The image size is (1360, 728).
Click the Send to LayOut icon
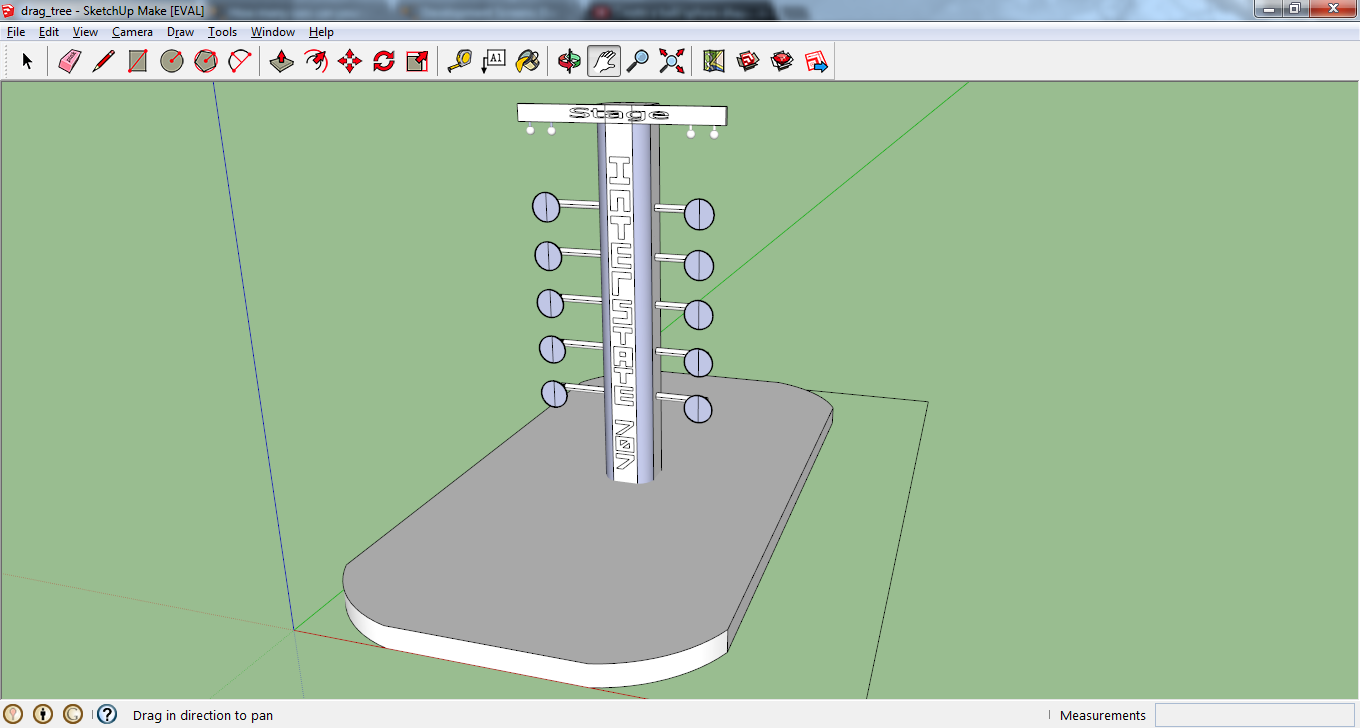point(816,61)
